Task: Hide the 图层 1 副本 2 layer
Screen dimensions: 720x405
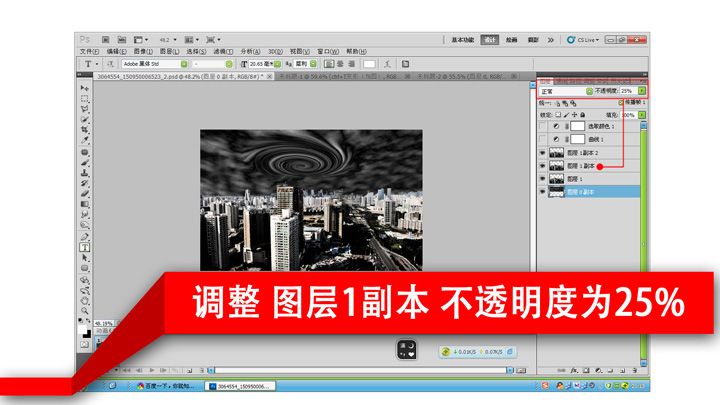Action: click(x=542, y=152)
